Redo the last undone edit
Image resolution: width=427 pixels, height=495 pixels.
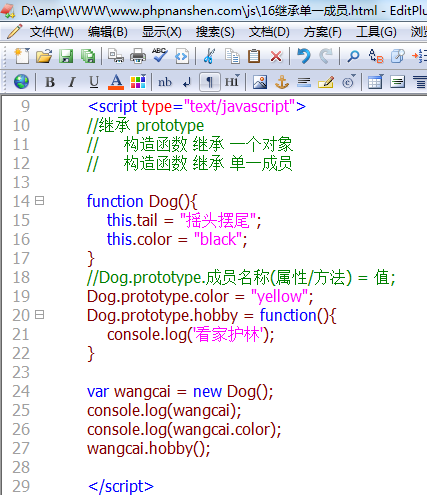click(326, 56)
